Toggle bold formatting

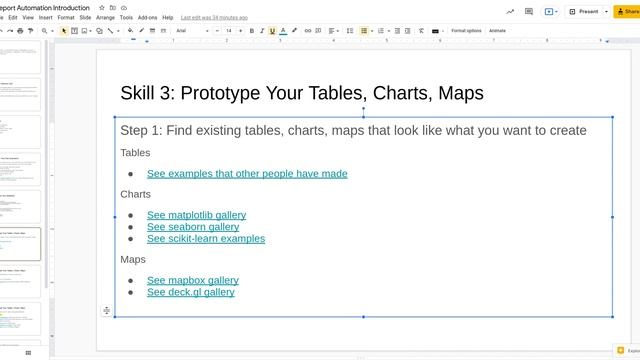252,31
